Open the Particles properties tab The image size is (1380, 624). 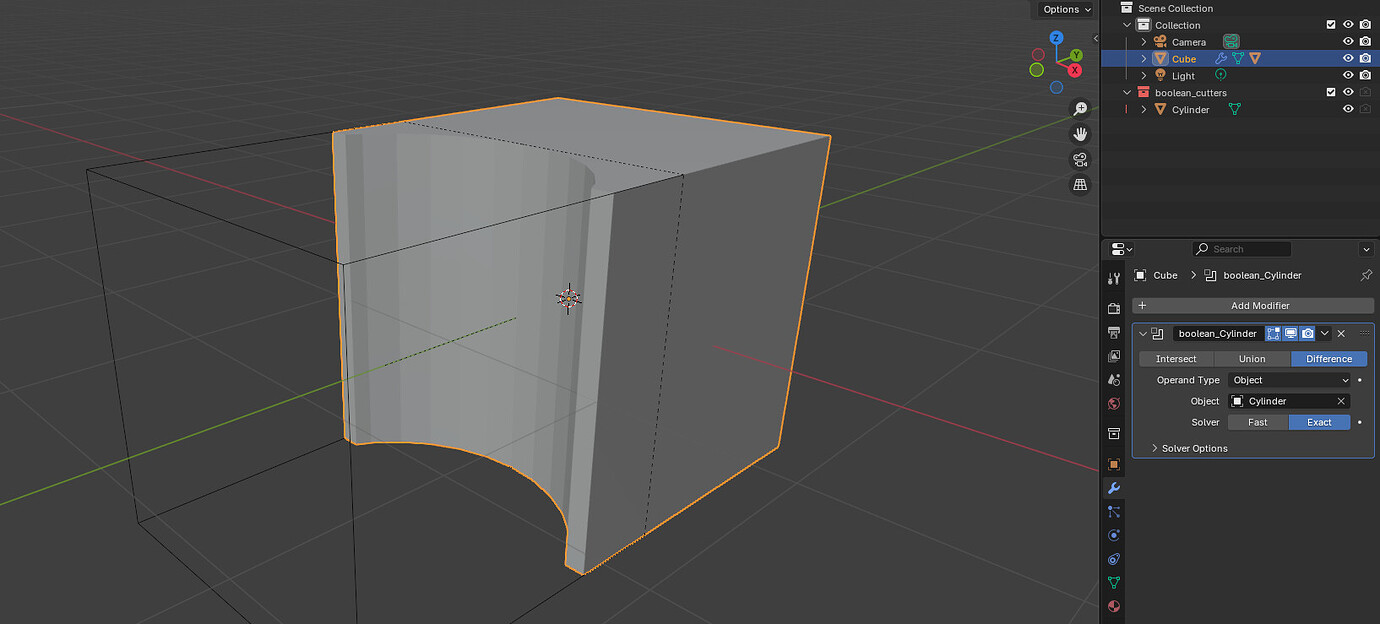(1114, 511)
